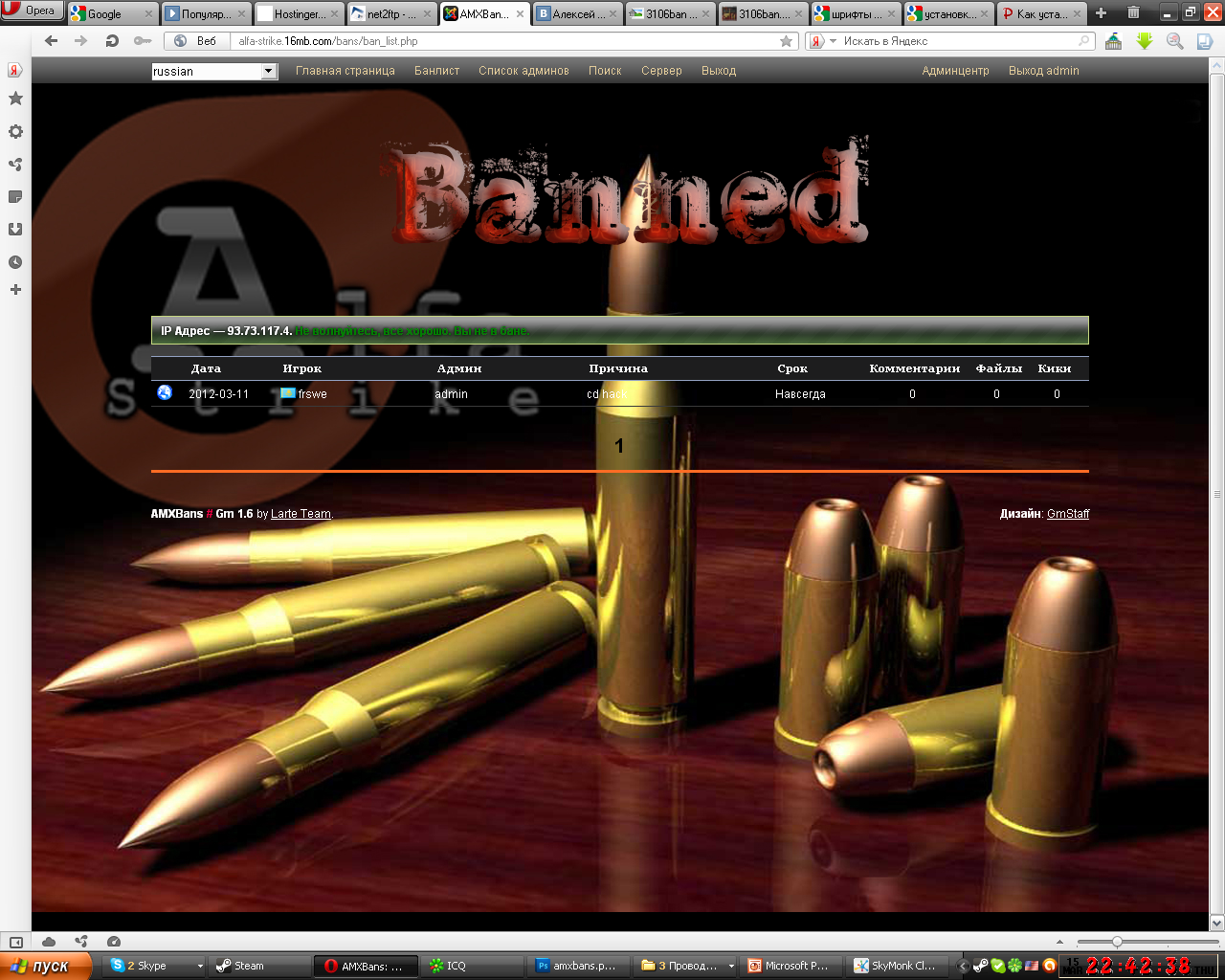Click the ban date 2012-03-11
1225x980 pixels.
click(218, 394)
